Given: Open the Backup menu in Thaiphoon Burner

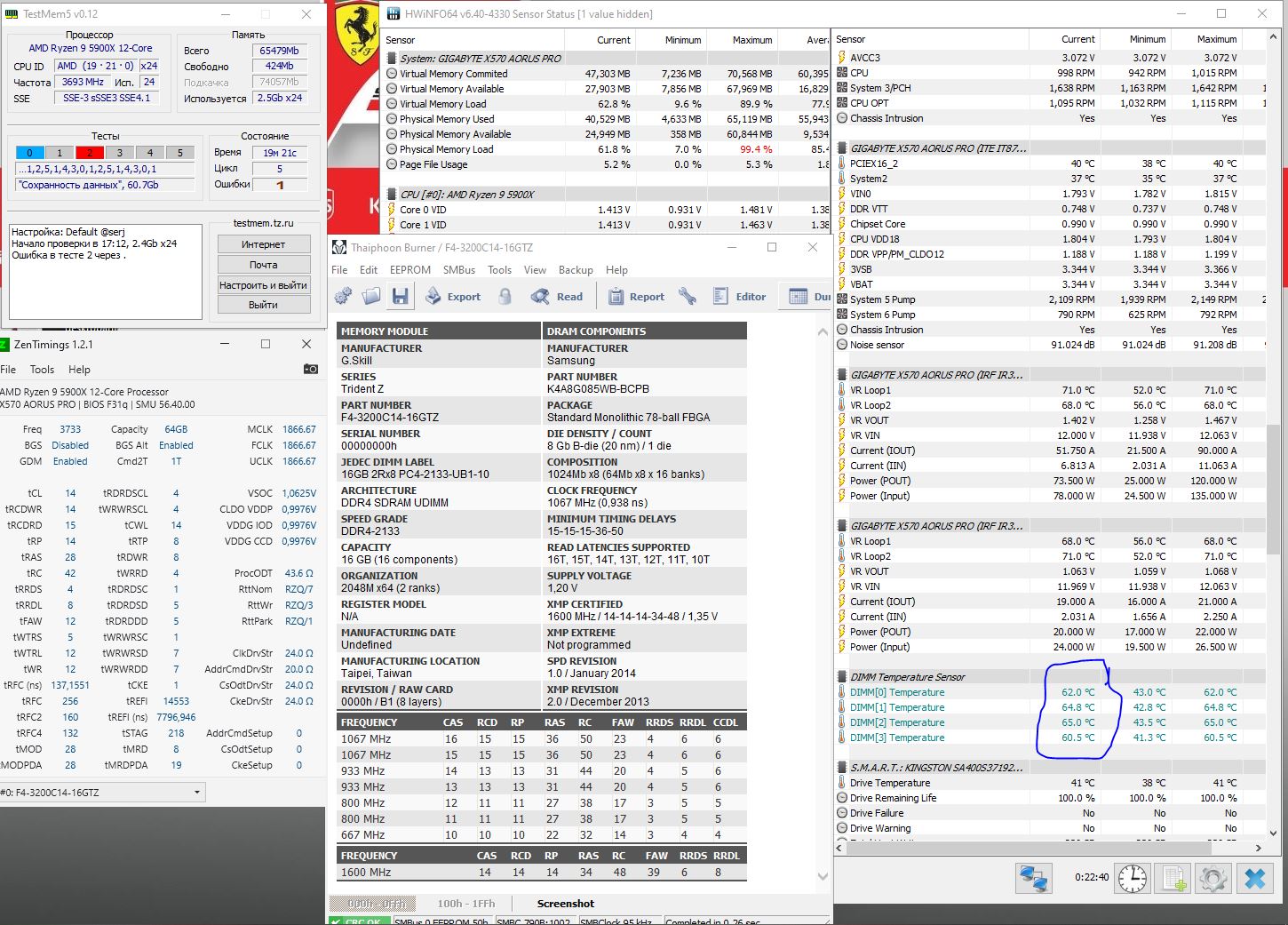Looking at the screenshot, I should click(x=576, y=270).
